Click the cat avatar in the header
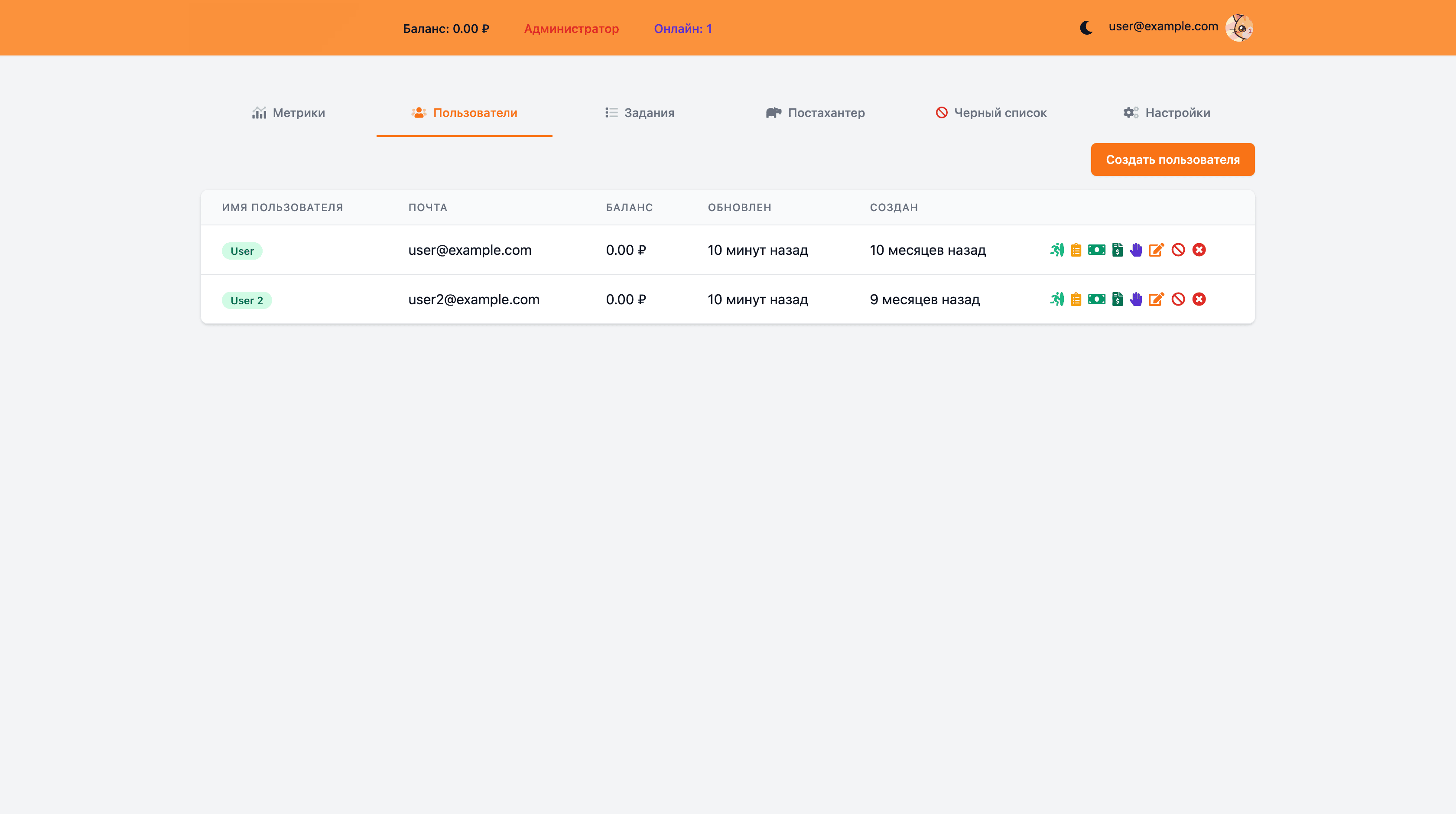Image resolution: width=1456 pixels, height=814 pixels. pos(1239,28)
